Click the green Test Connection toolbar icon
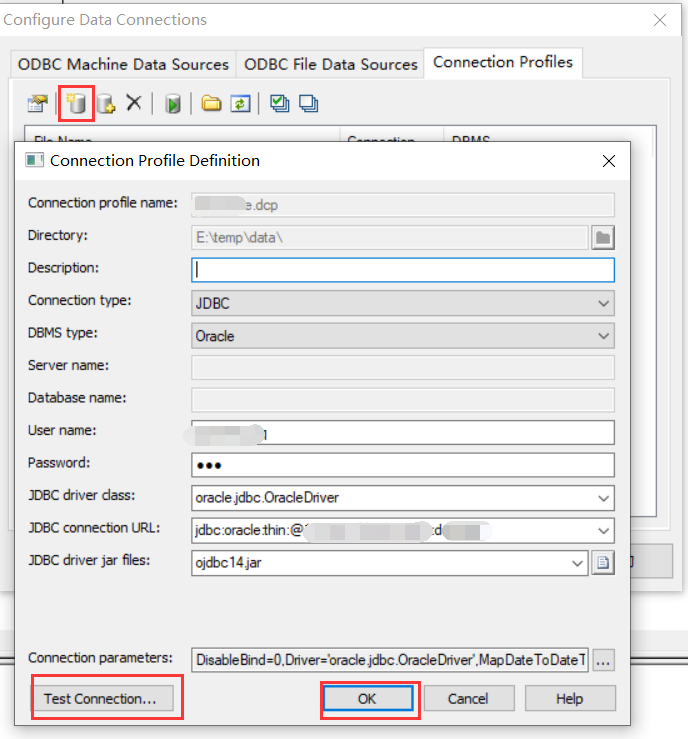688x739 pixels. pos(173,104)
